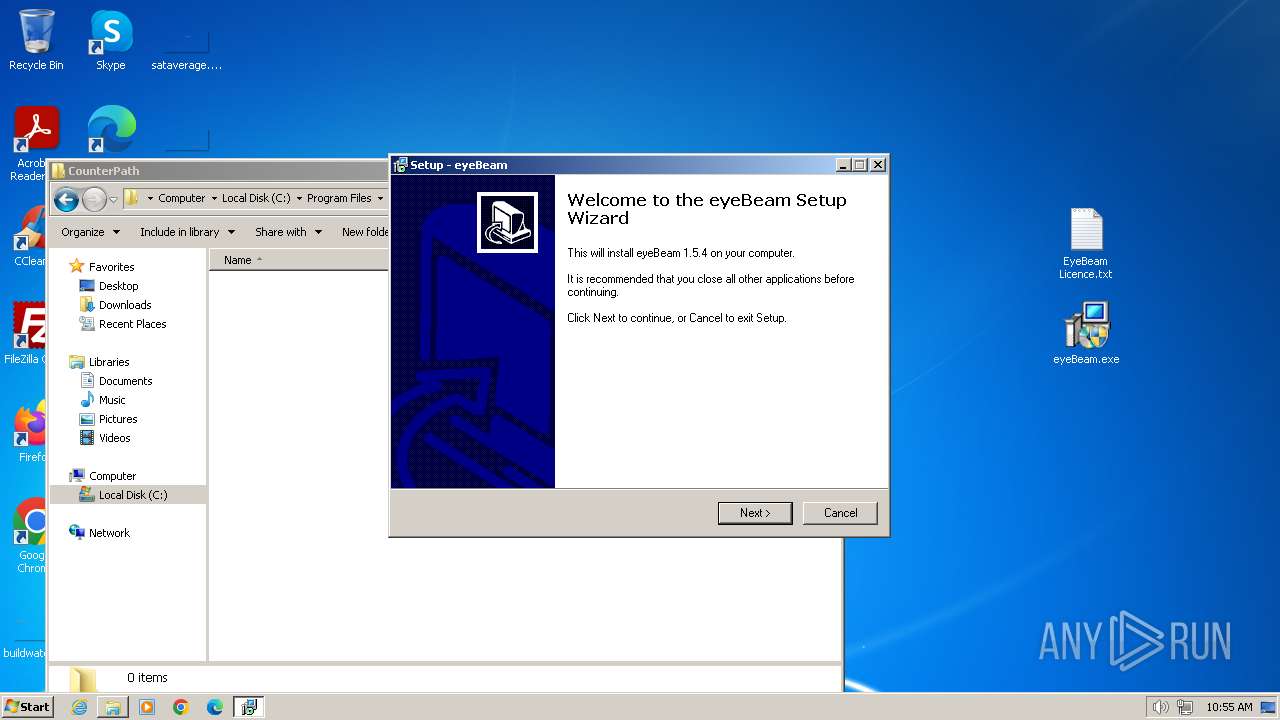Viewport: 1280px width, 720px height.
Task: Open sataverage desktop file icon
Action: tap(186, 47)
